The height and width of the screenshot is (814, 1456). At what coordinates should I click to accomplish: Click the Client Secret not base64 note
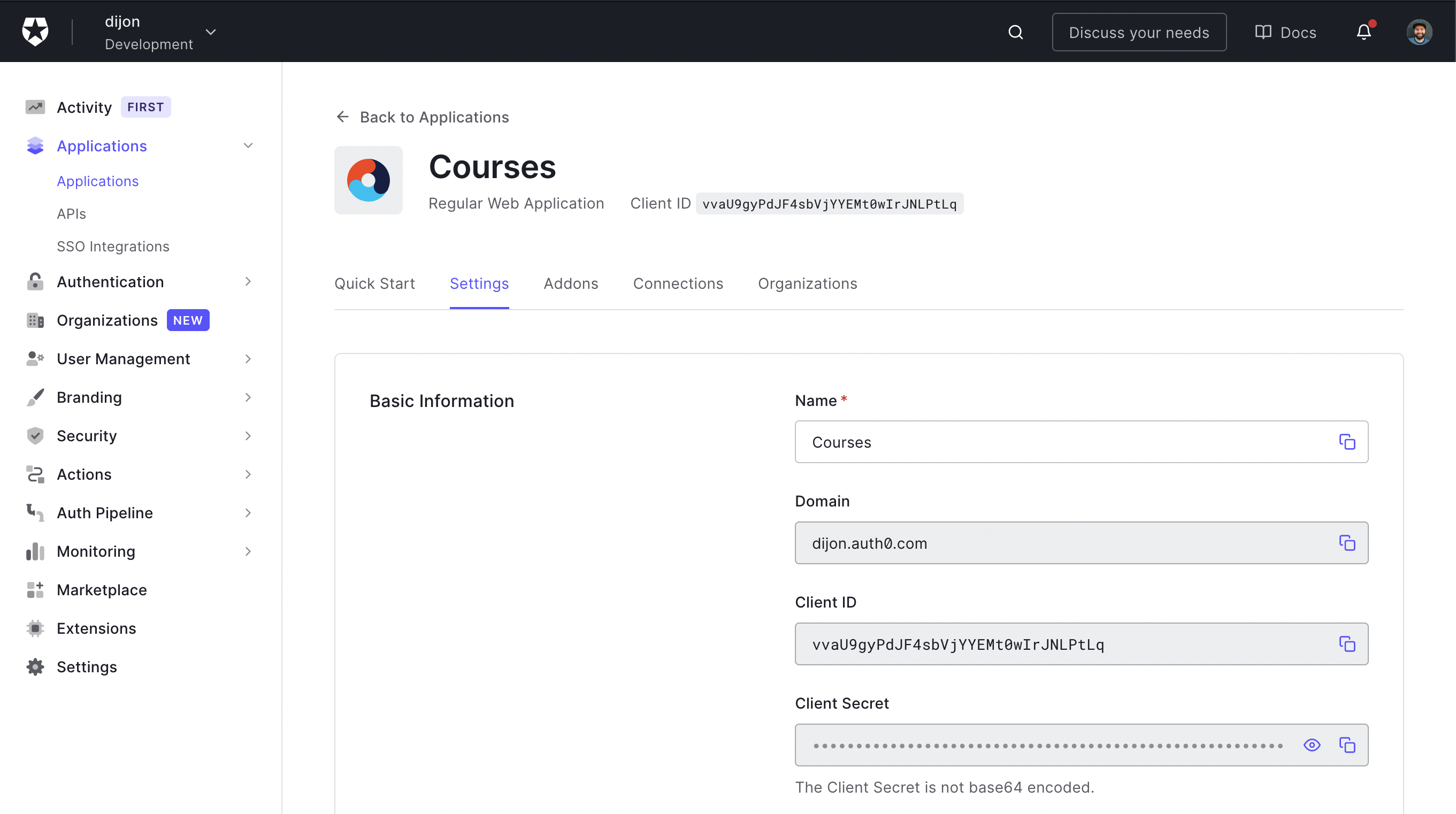pos(945,787)
